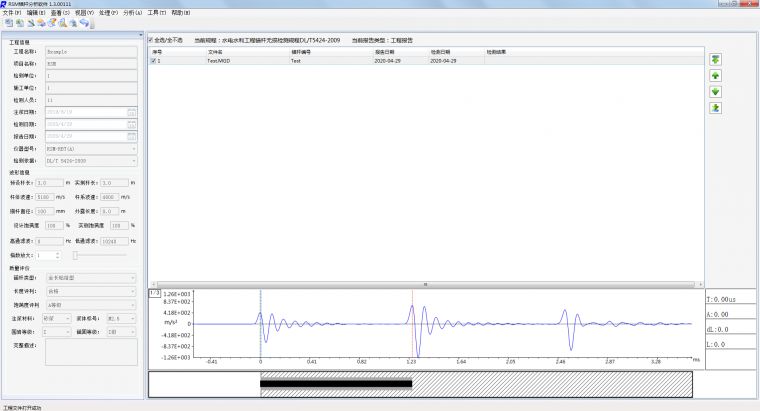
Task: Sort the table by 文件名 column header
Action: (x=215, y=51)
